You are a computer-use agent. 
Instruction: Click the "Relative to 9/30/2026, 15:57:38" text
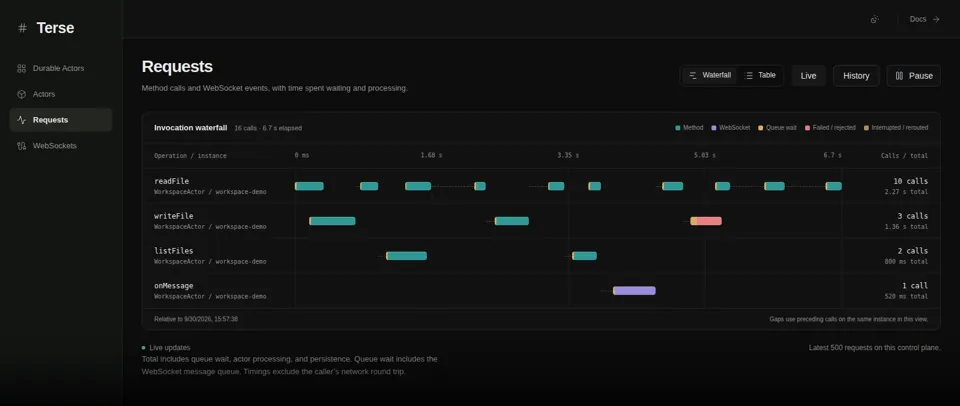196,319
